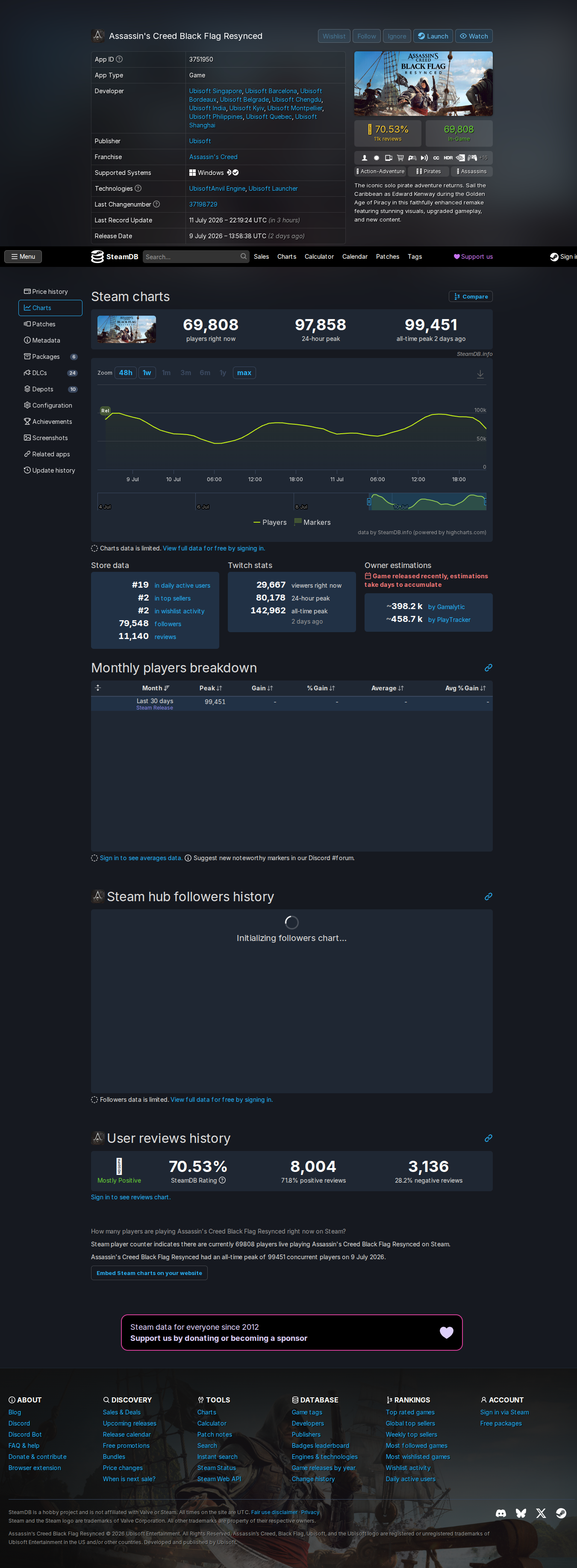Sort the table by Average column
Viewport: 577px width, 1568px height.
point(387,688)
